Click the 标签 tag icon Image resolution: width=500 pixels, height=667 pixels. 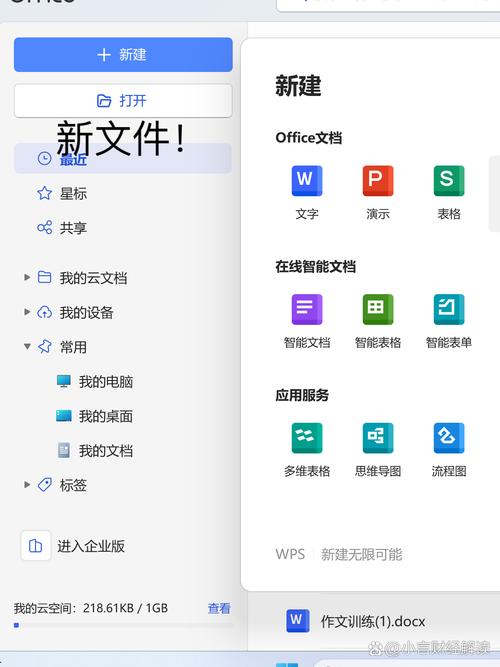coord(45,484)
